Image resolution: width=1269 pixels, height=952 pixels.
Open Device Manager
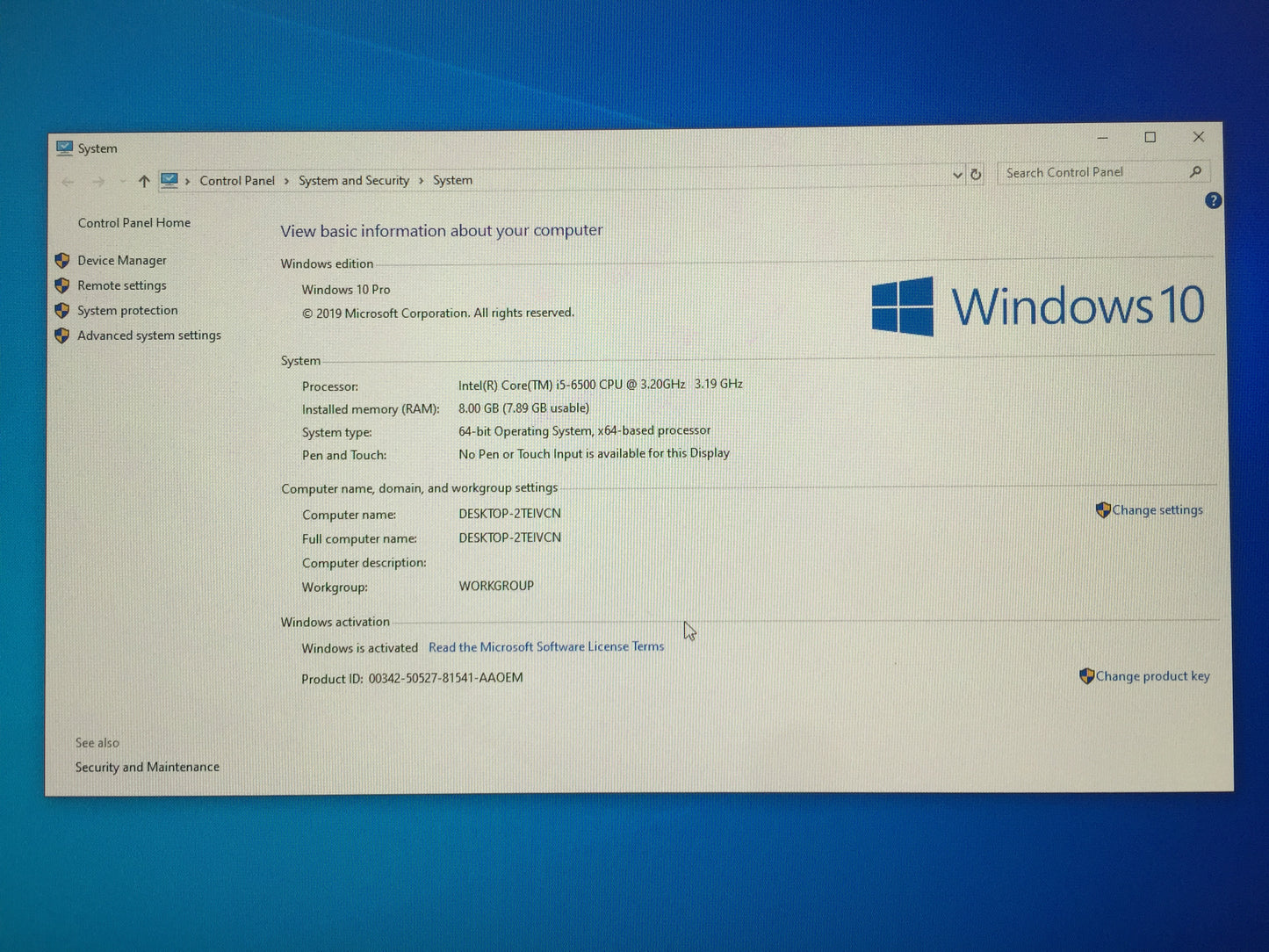[x=121, y=261]
